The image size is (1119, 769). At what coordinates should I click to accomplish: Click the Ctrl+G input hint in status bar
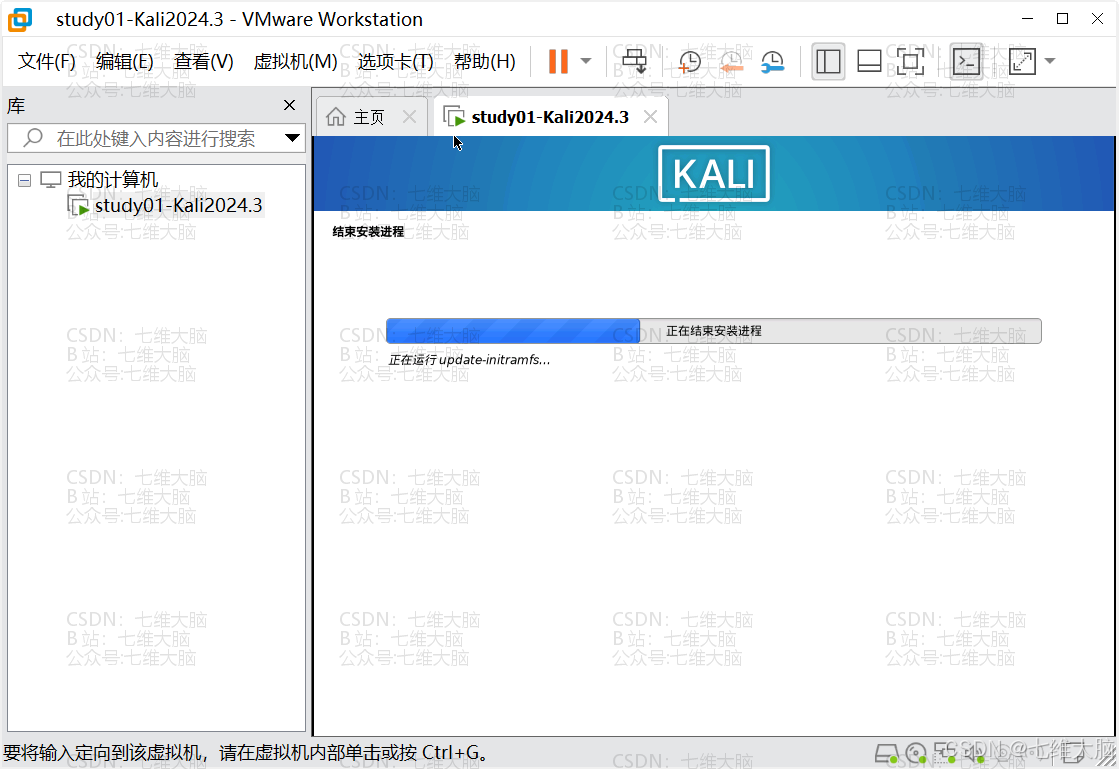[247, 753]
